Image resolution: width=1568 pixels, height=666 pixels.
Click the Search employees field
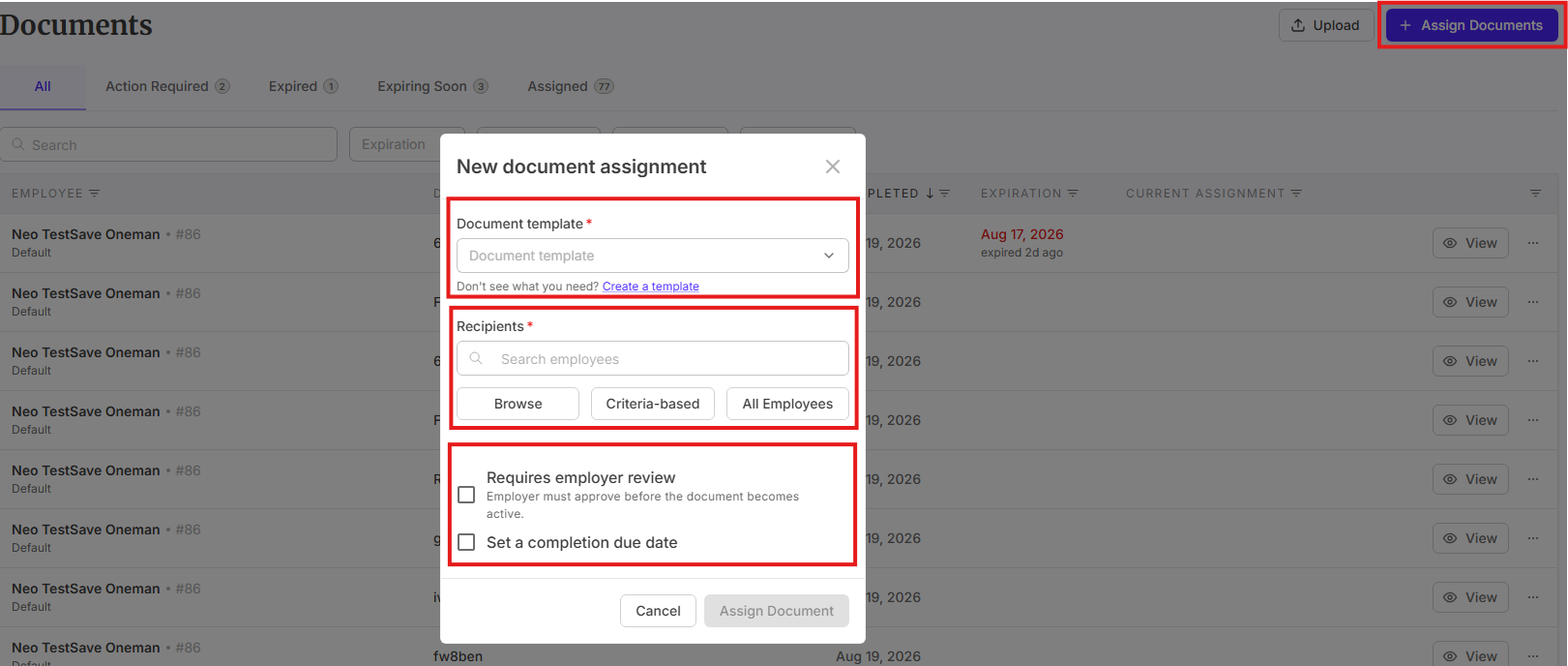coord(652,358)
